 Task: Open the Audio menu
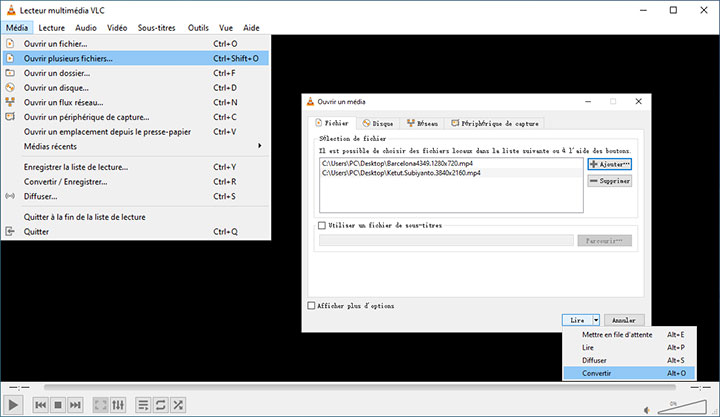coord(86,28)
